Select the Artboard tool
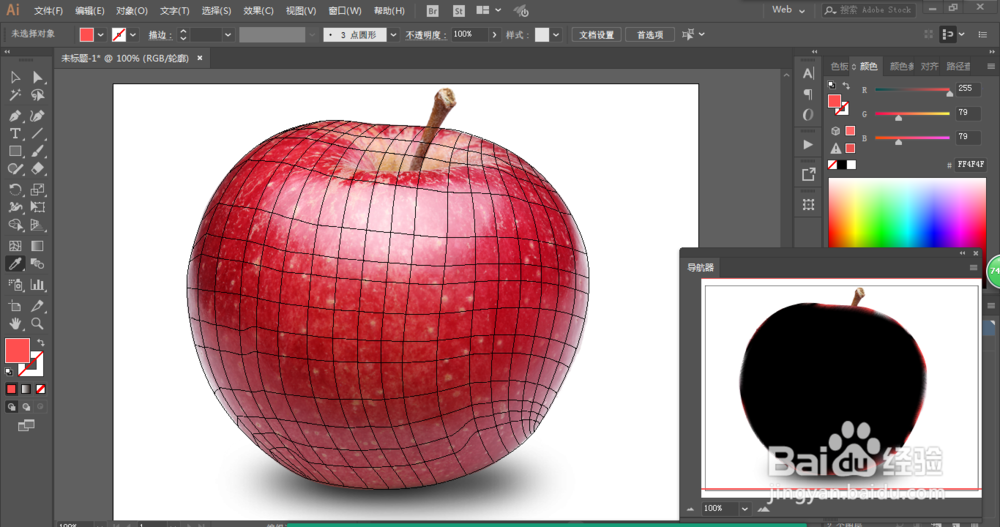 point(15,306)
